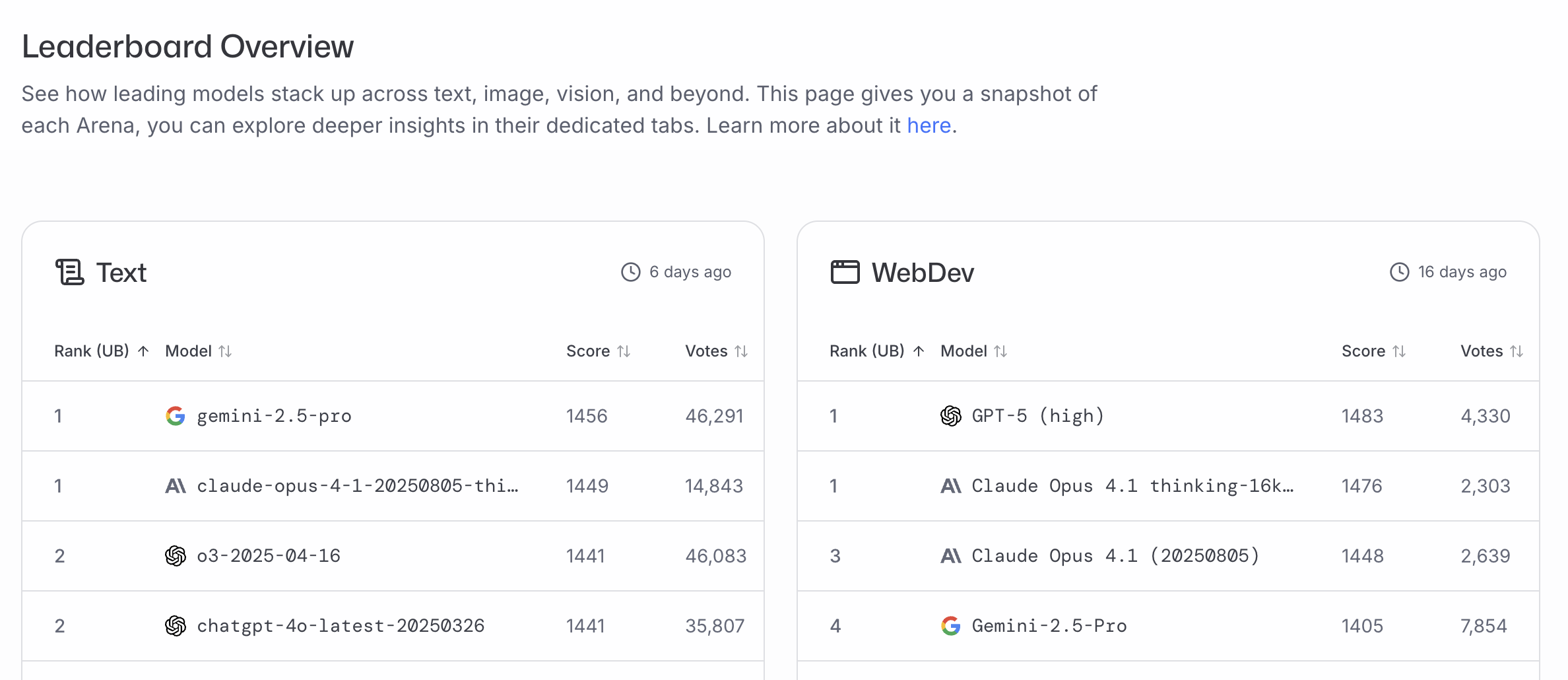Click the sort arrows icon next to Text Votes
This screenshot has width=1568, height=680.
(x=741, y=351)
